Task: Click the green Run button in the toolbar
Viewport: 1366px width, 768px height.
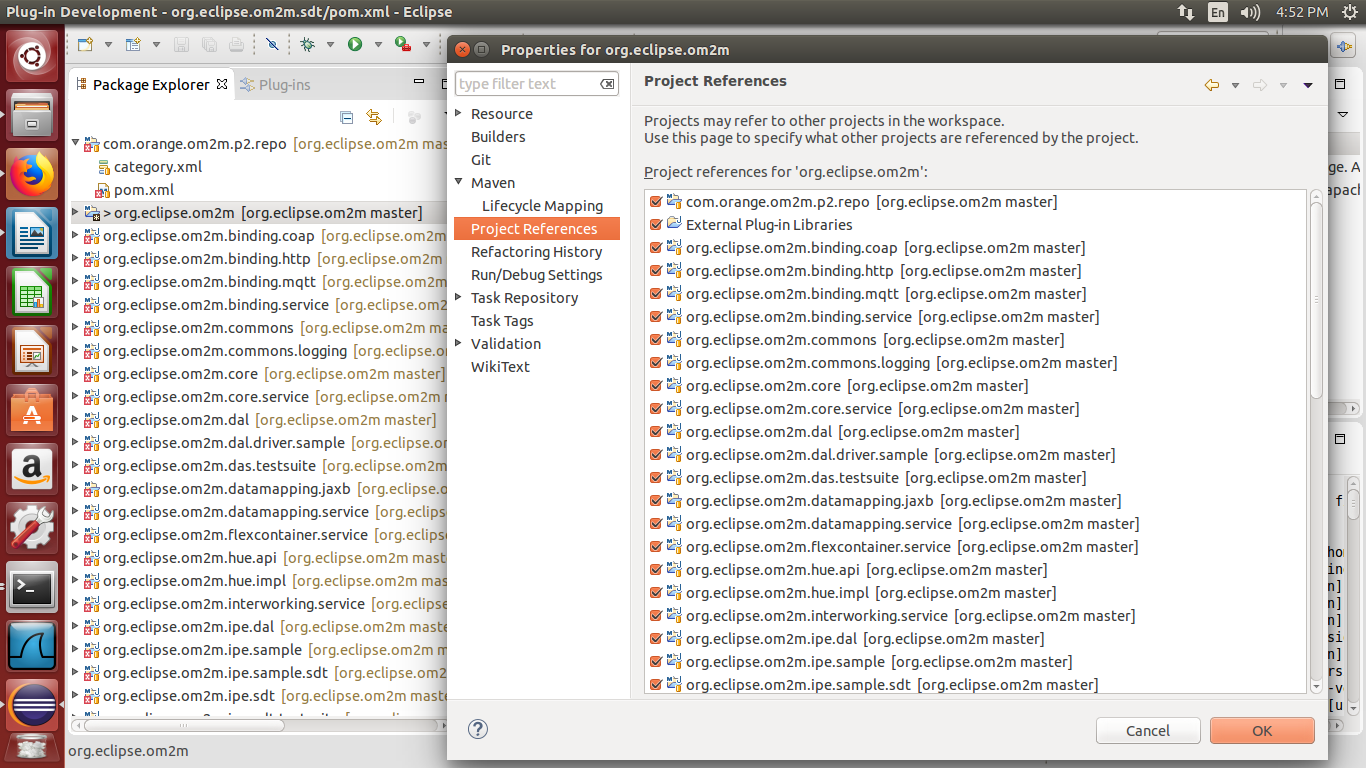Action: point(355,44)
